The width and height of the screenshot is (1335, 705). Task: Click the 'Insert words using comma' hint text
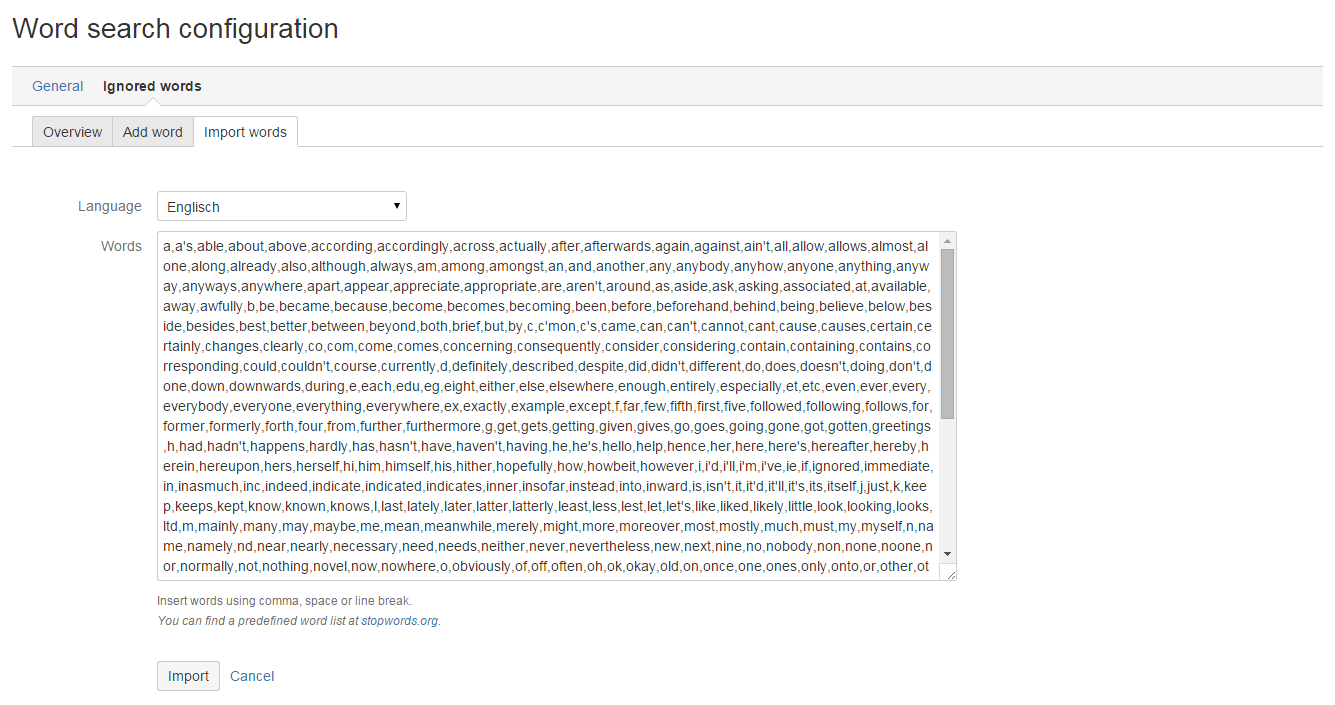284,601
